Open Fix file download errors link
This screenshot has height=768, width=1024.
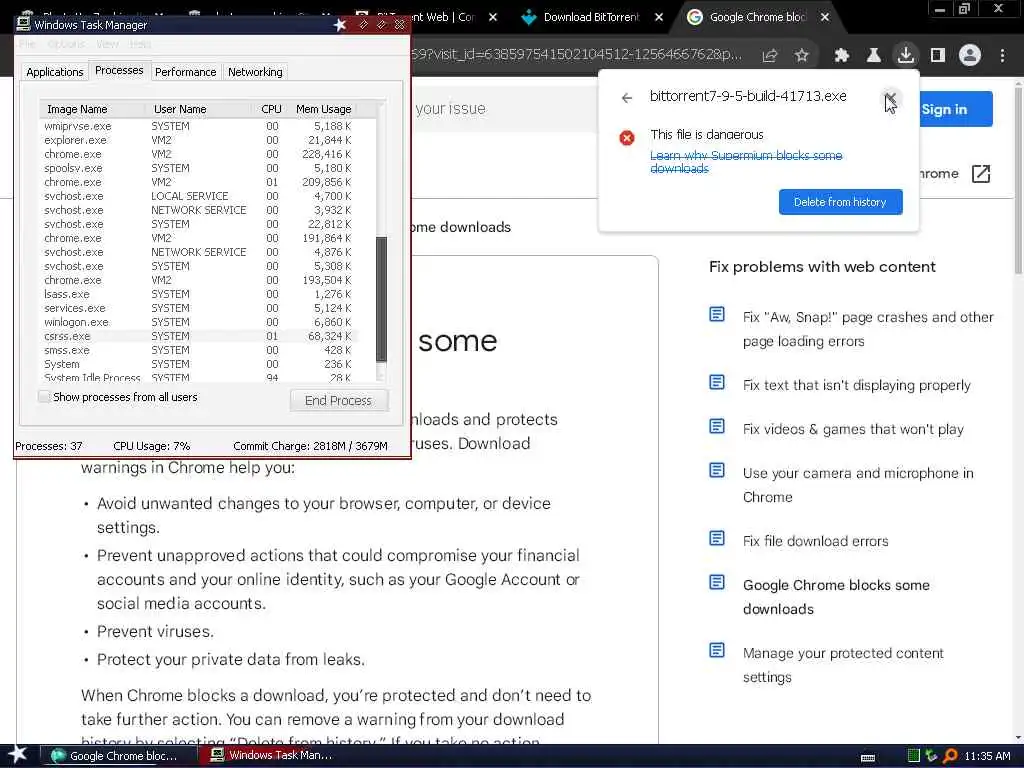(x=816, y=541)
